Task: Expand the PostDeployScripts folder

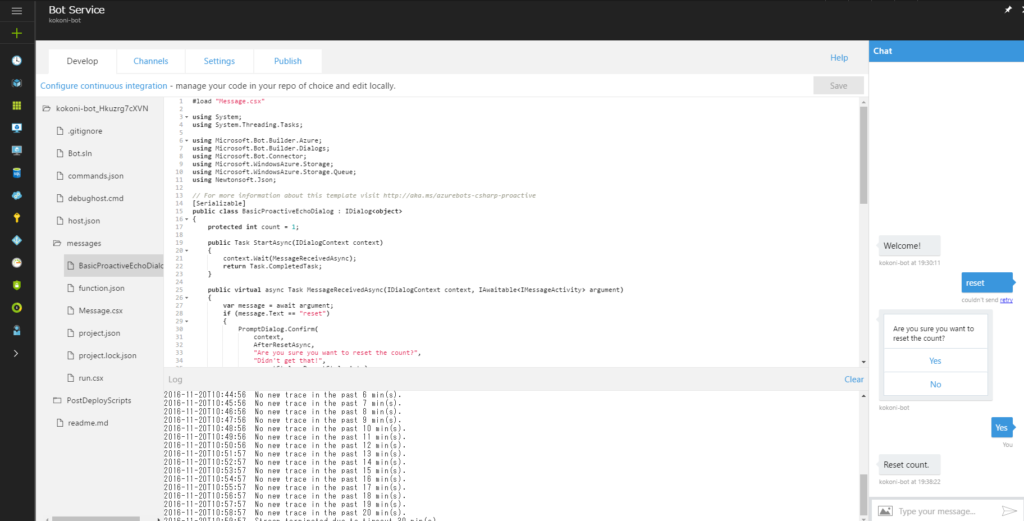Action: (x=57, y=400)
